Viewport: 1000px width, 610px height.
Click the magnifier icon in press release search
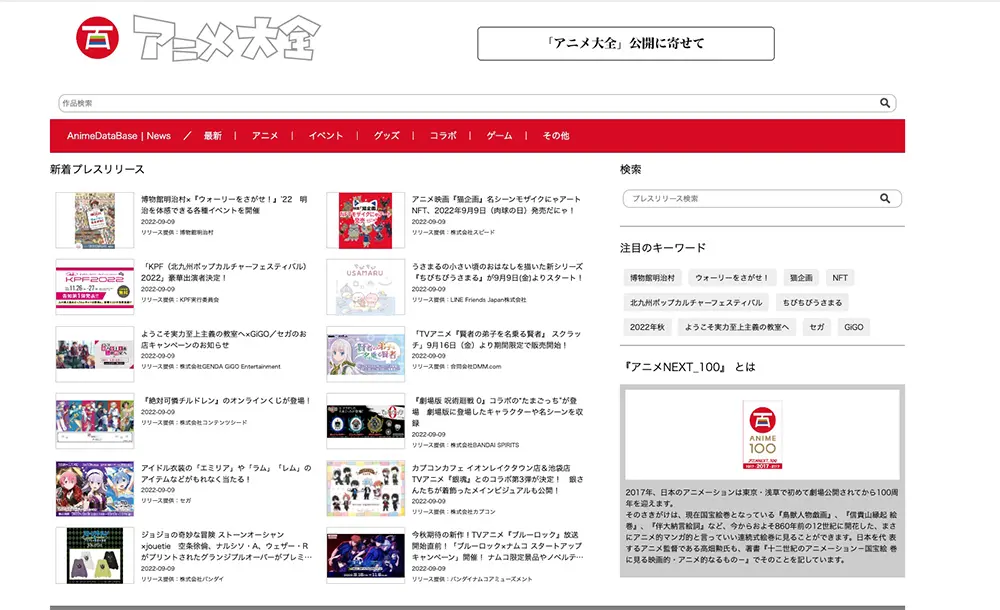[x=885, y=198]
